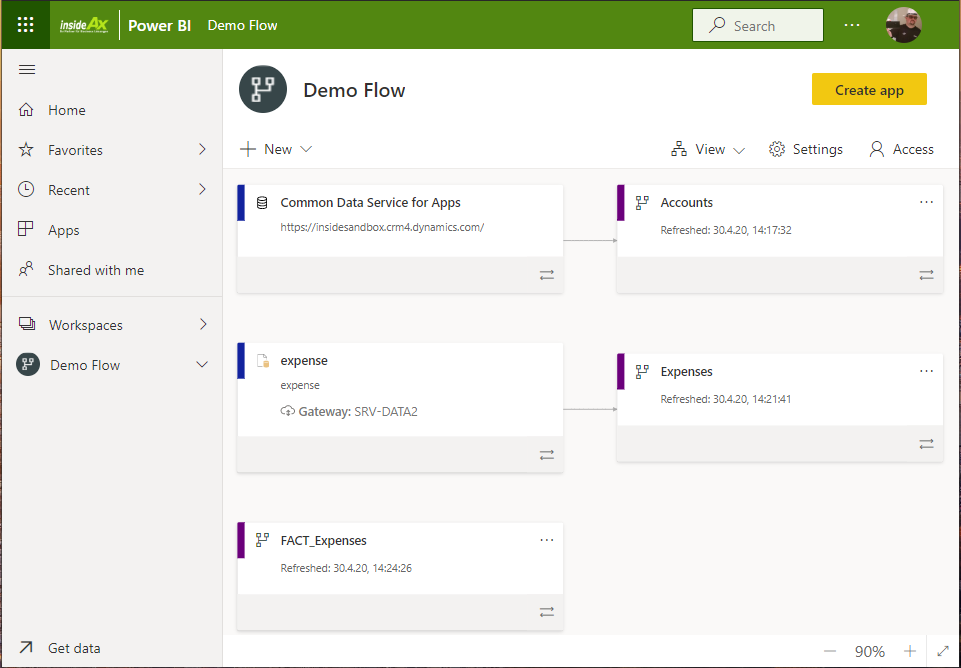Click Demo Flow breadcrumb in the header
The width and height of the screenshot is (961, 668).
tap(243, 26)
